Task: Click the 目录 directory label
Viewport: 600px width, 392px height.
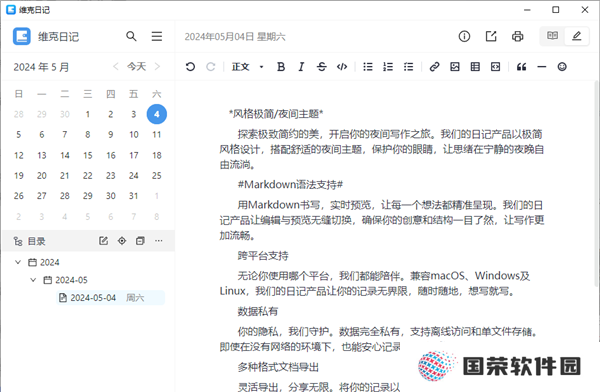Action: click(36, 241)
